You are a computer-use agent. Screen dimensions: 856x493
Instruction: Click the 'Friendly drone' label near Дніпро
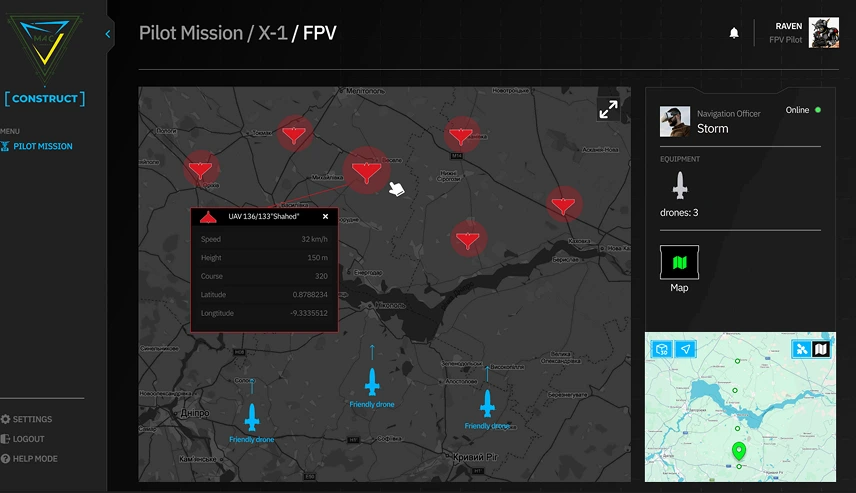252,439
